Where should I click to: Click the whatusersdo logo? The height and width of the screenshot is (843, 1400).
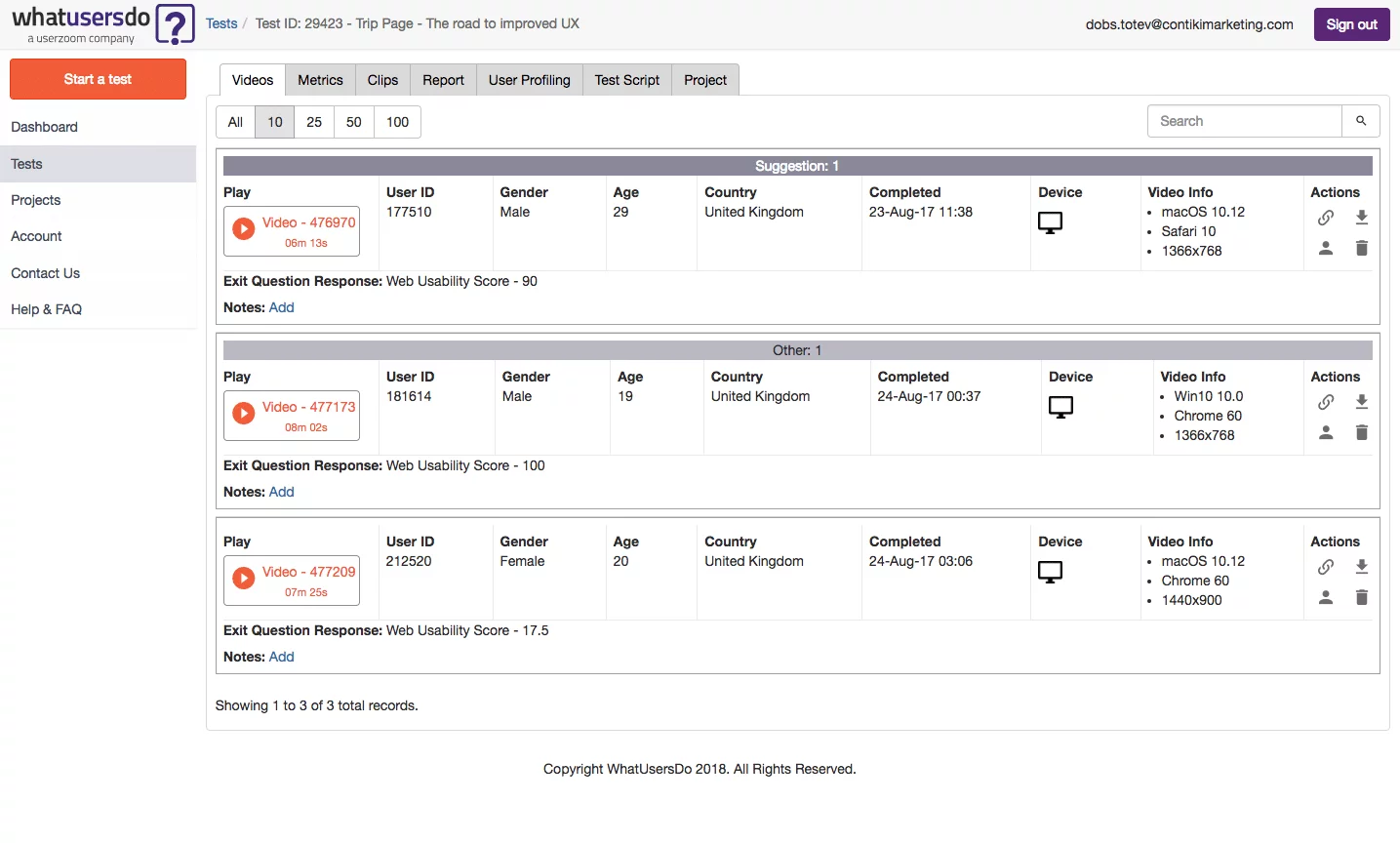coord(102,24)
